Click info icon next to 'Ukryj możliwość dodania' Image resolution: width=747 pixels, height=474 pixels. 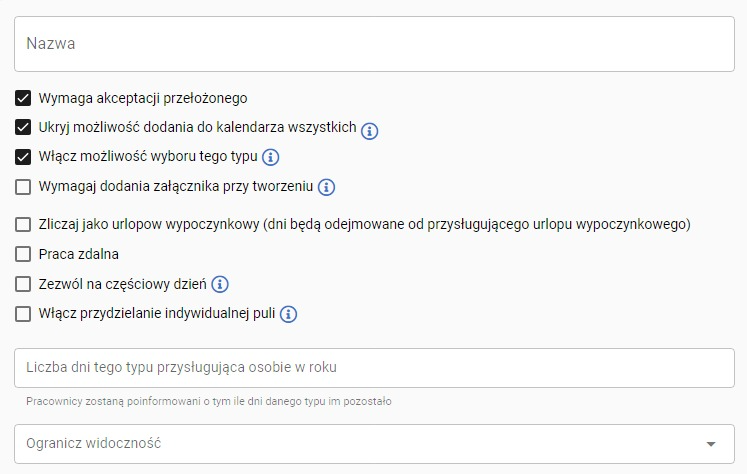click(x=370, y=129)
